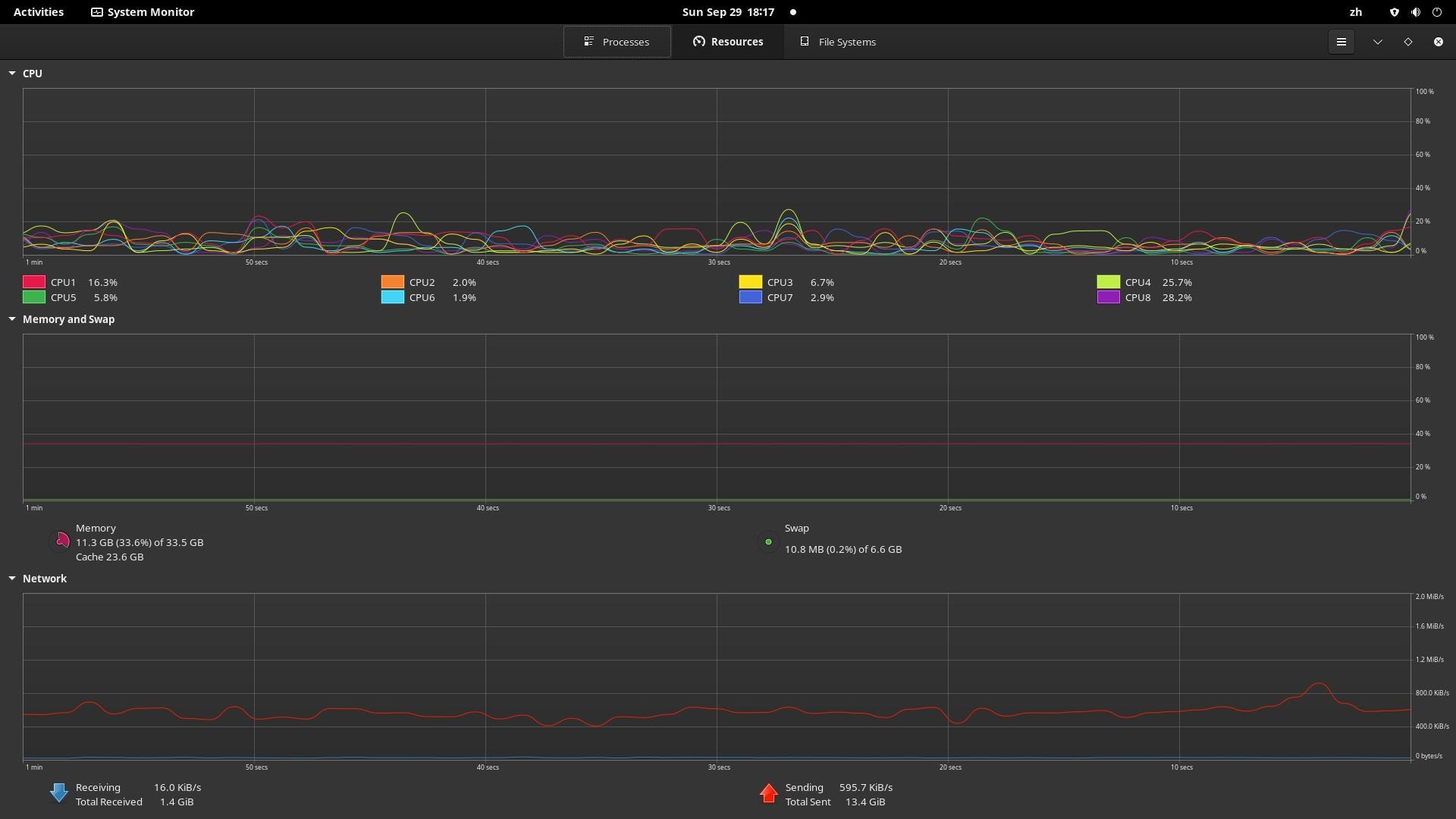Select the Resources tab
This screenshot has width=1456, height=819.
coord(728,42)
